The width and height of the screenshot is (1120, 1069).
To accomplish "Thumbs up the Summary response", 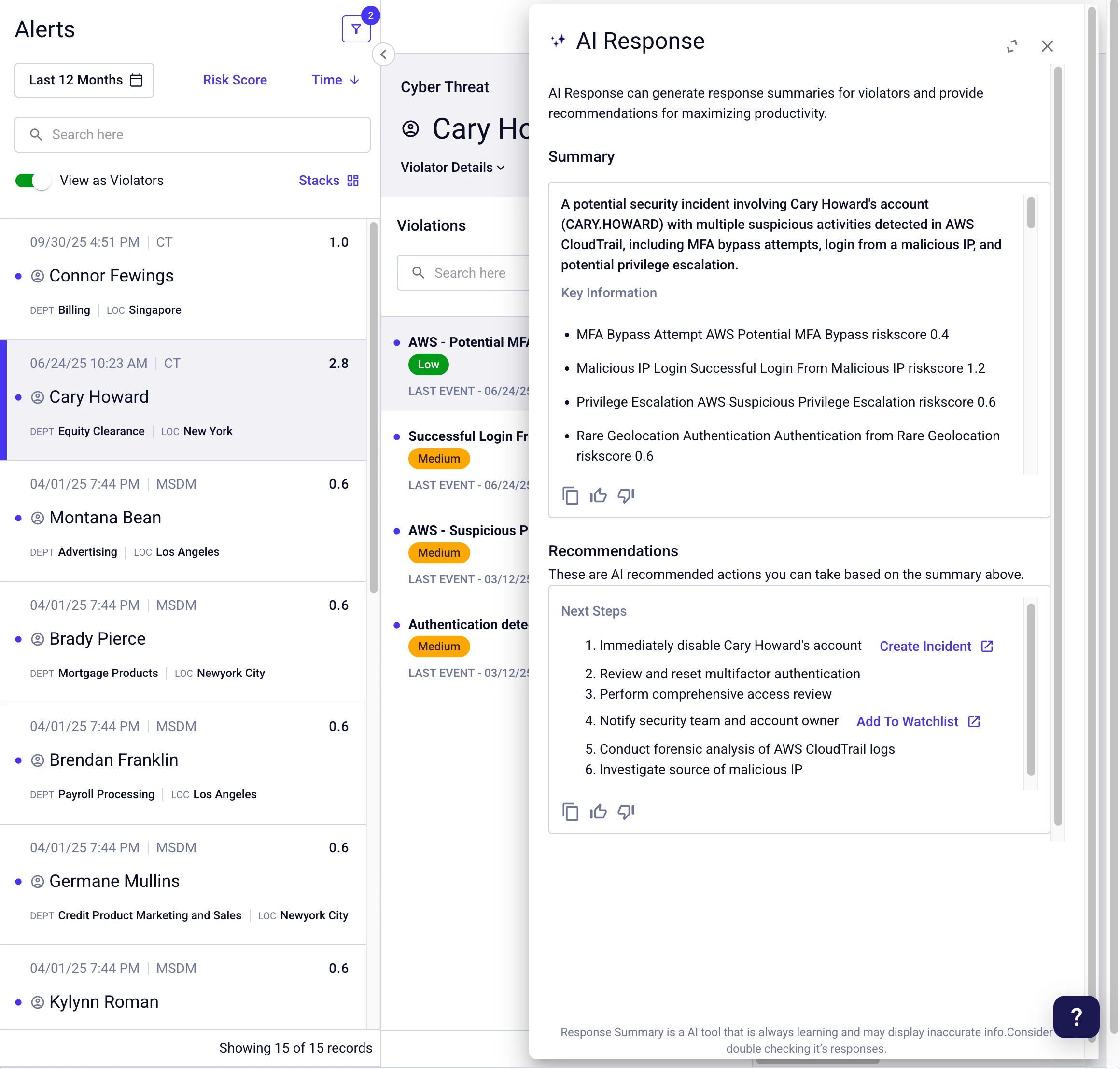I will (598, 495).
